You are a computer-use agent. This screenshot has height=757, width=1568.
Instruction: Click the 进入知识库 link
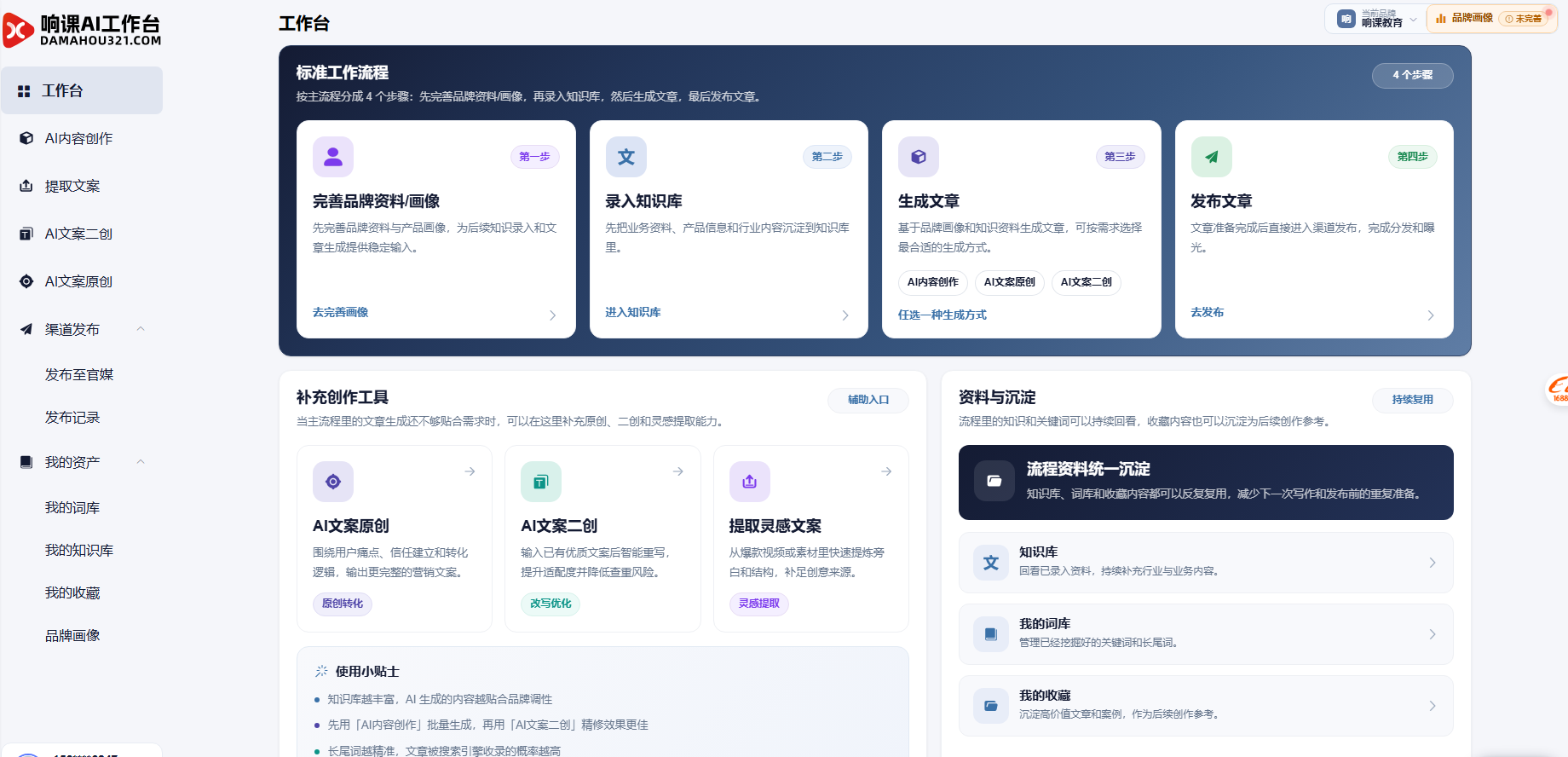tap(632, 312)
